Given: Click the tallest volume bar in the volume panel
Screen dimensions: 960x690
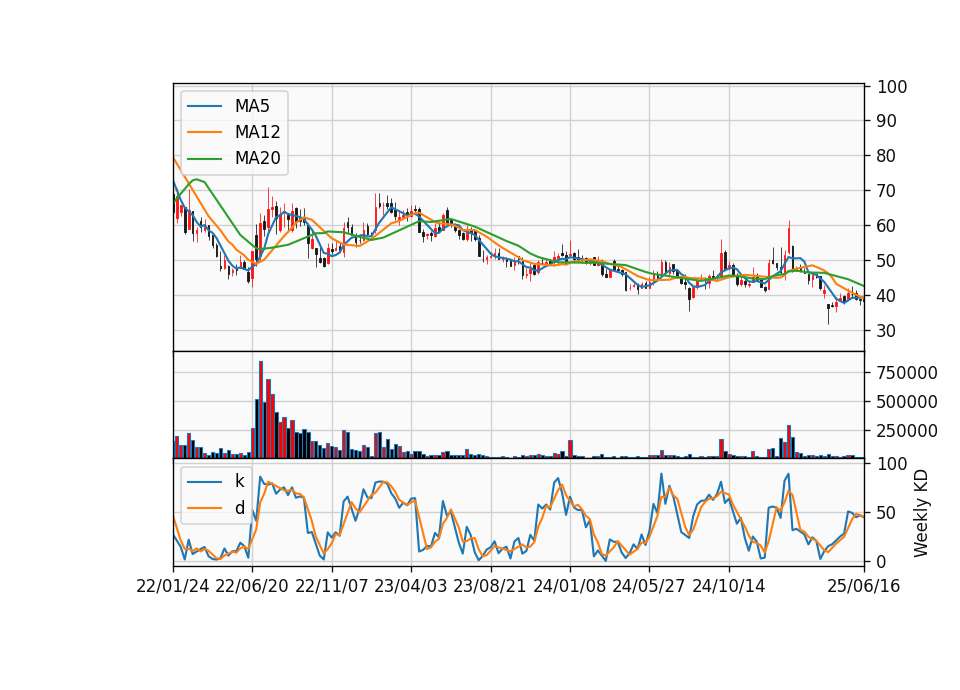Looking at the screenshot, I should point(261,410).
